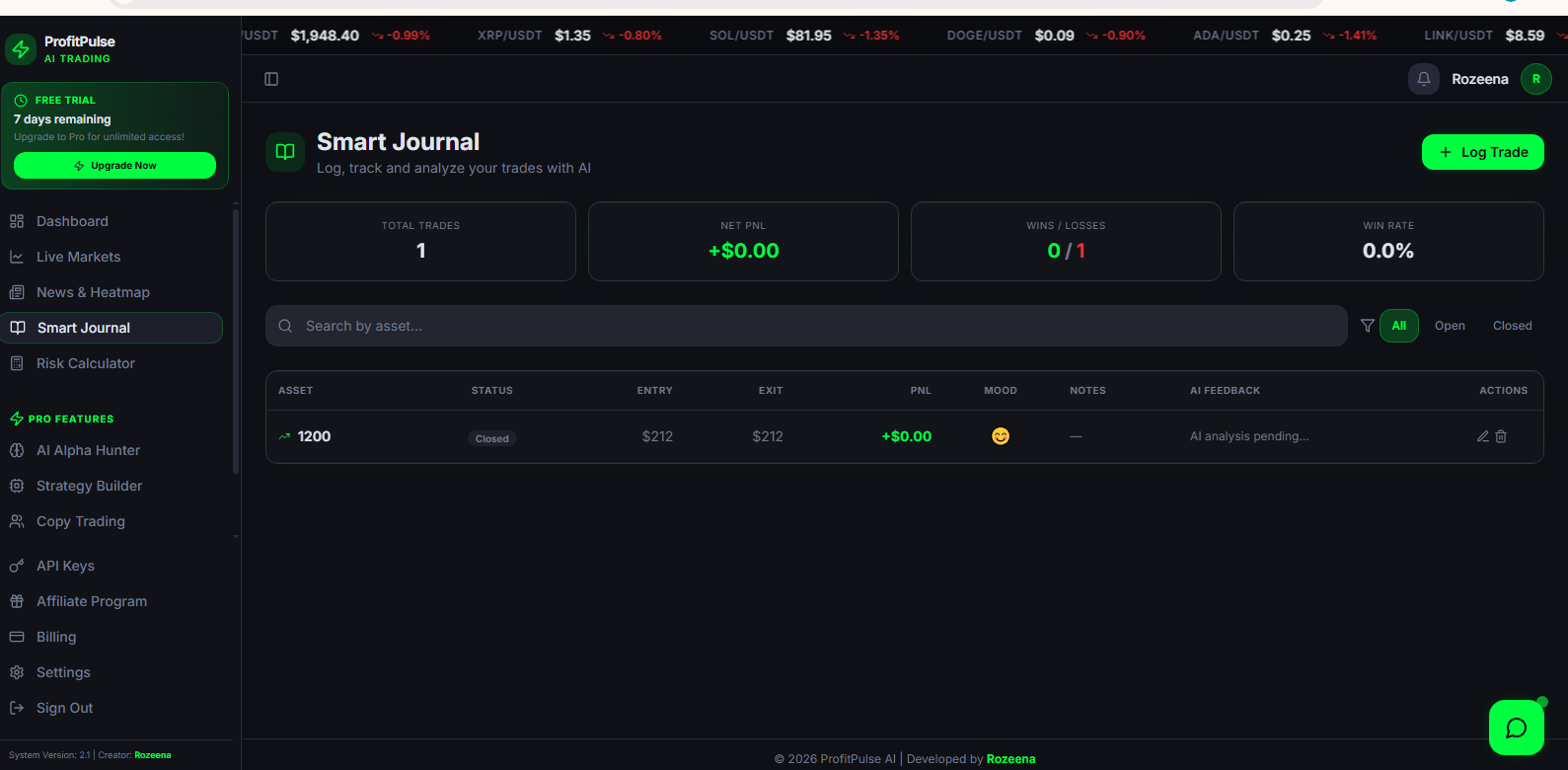The height and width of the screenshot is (770, 1568).
Task: Click the mood emoji in the trade row
Action: tap(1001, 436)
